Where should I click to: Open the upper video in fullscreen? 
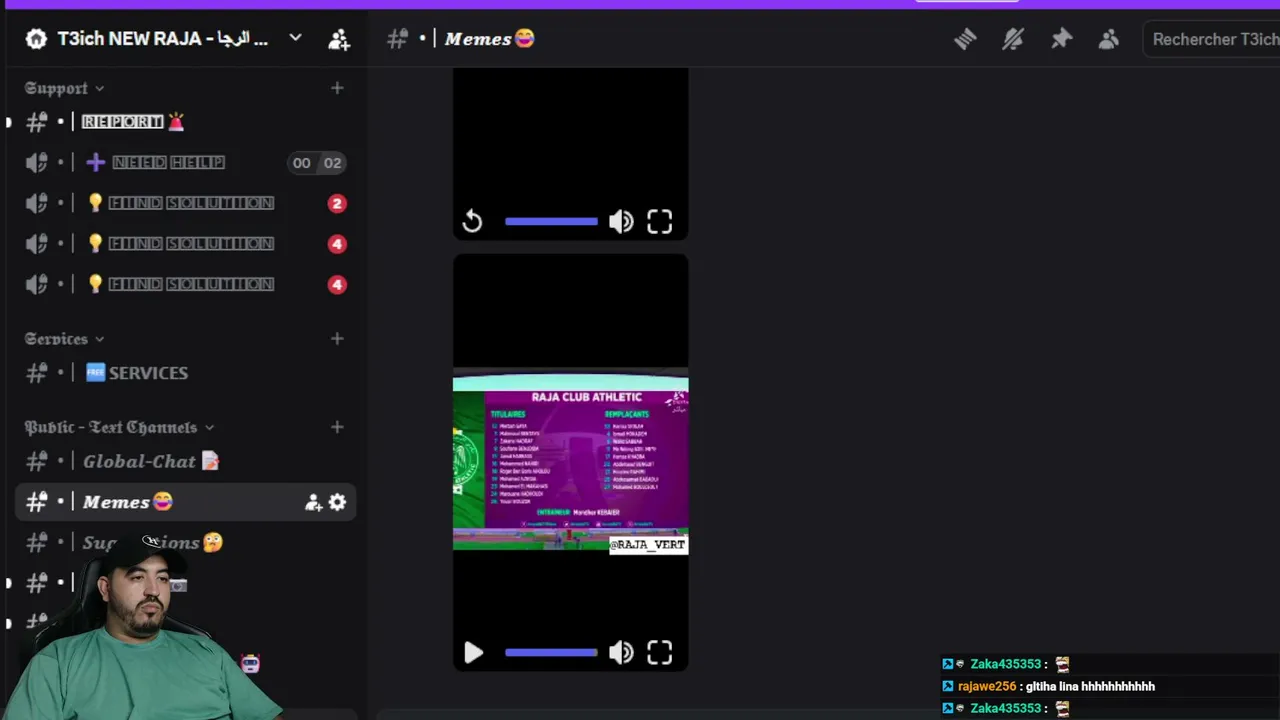[x=659, y=221]
